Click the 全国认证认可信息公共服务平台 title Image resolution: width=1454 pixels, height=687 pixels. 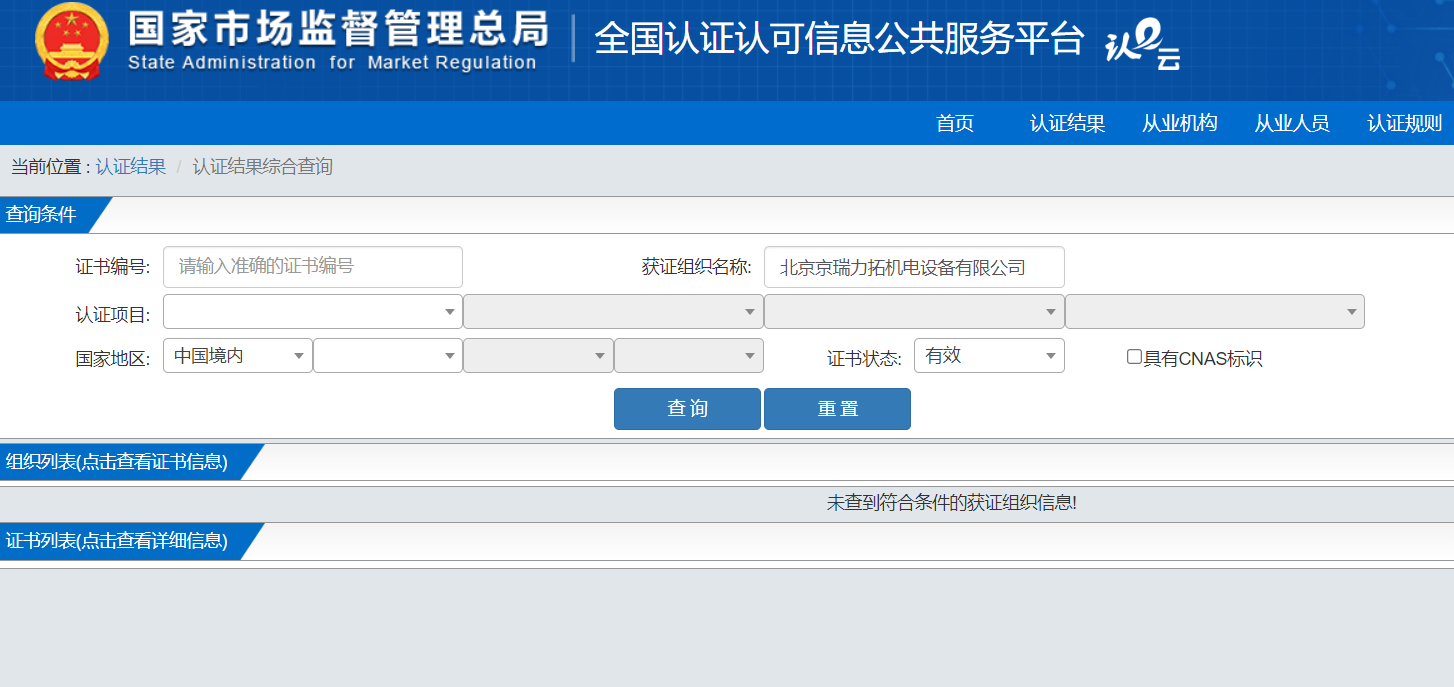(839, 39)
